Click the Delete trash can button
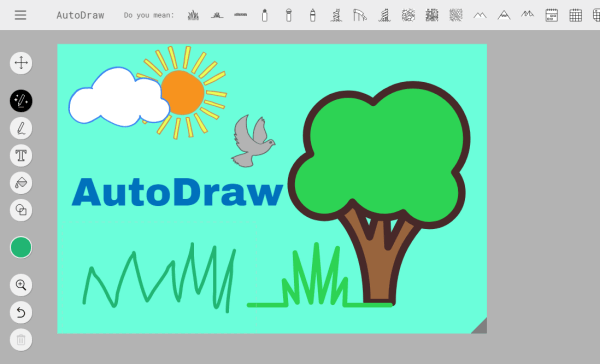Image resolution: width=600 pixels, height=364 pixels. (x=21, y=340)
